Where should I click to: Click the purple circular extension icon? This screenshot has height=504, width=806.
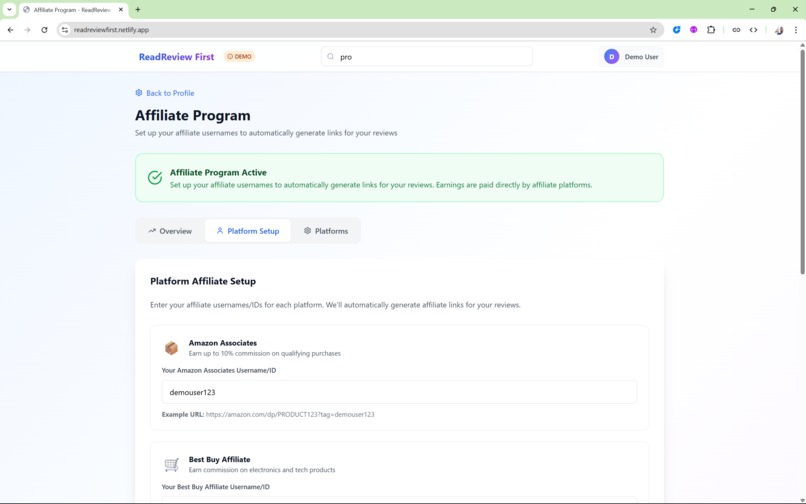[693, 30]
